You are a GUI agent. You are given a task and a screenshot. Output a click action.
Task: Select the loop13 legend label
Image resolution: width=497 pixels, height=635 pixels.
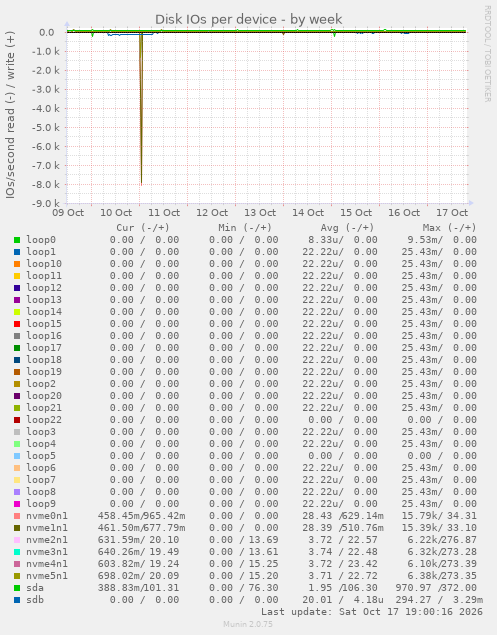(x=44, y=300)
